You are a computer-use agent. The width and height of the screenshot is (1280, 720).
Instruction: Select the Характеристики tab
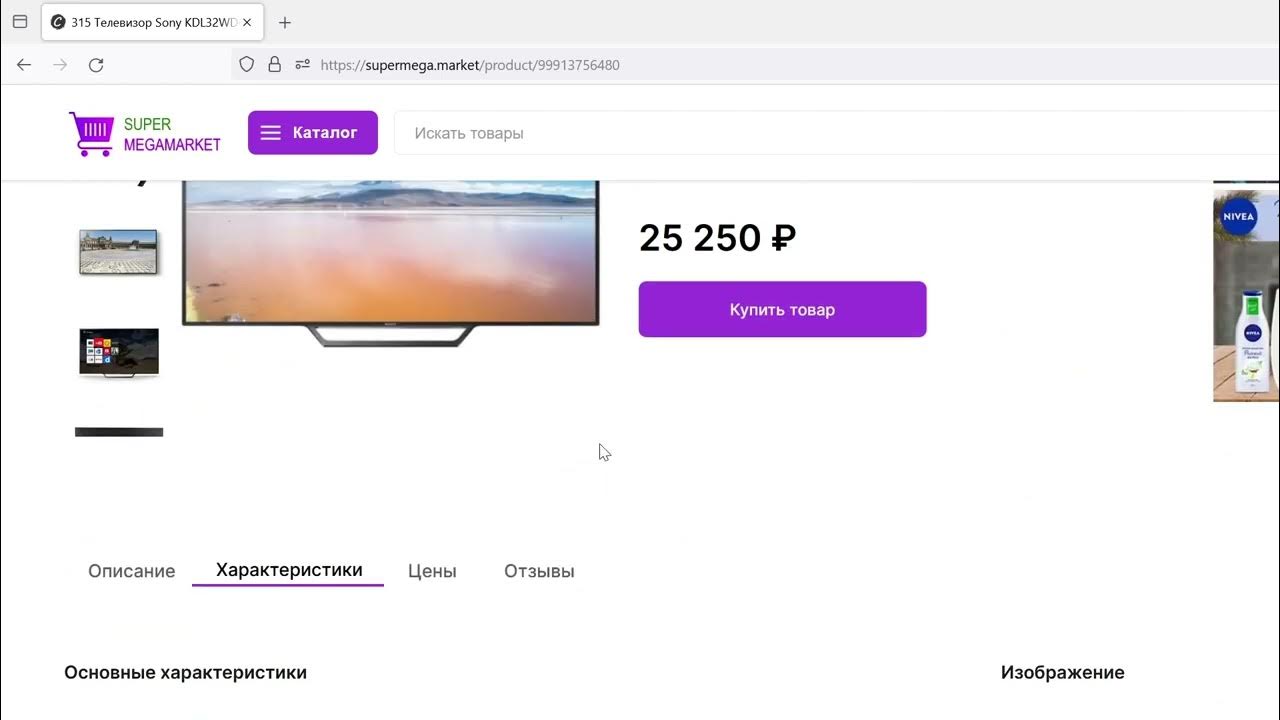tap(289, 570)
